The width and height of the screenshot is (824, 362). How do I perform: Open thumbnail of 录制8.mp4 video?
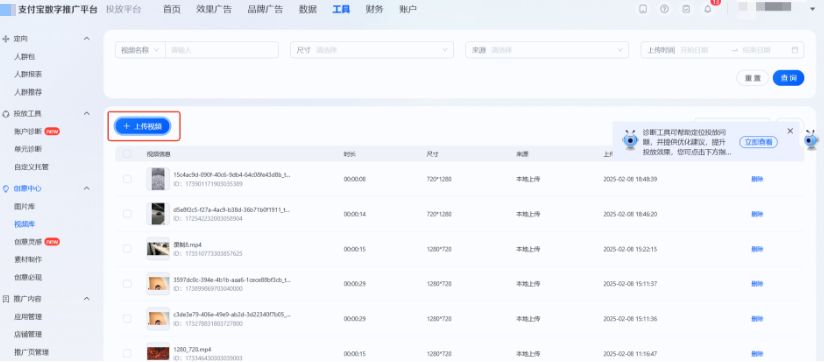[158, 249]
